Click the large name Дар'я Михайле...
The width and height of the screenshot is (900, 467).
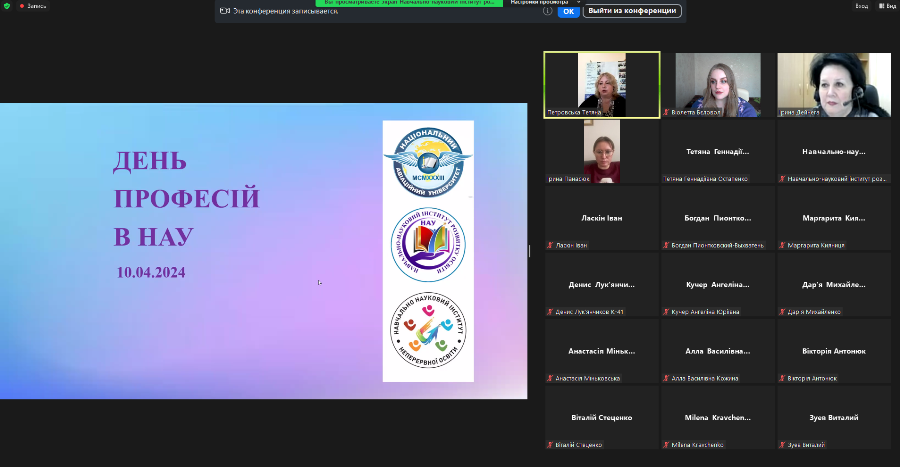pos(834,285)
